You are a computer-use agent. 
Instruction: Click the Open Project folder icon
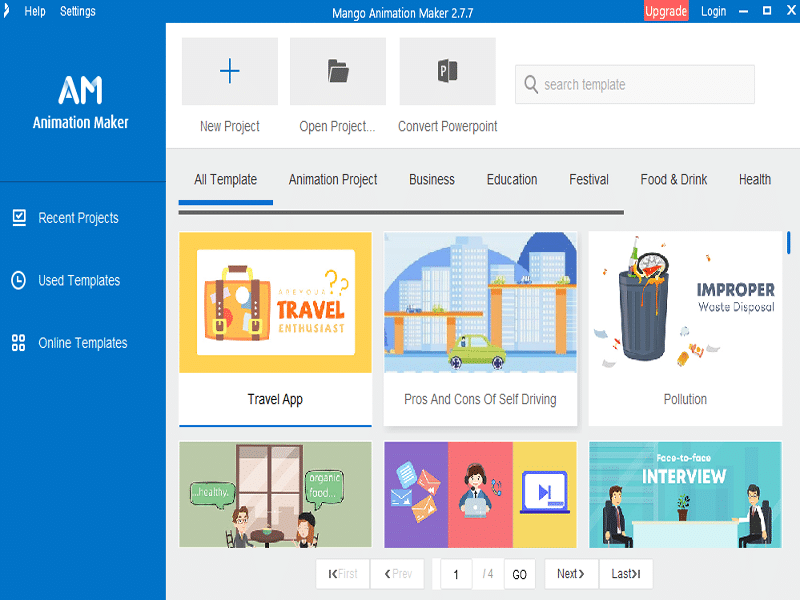coord(338,71)
